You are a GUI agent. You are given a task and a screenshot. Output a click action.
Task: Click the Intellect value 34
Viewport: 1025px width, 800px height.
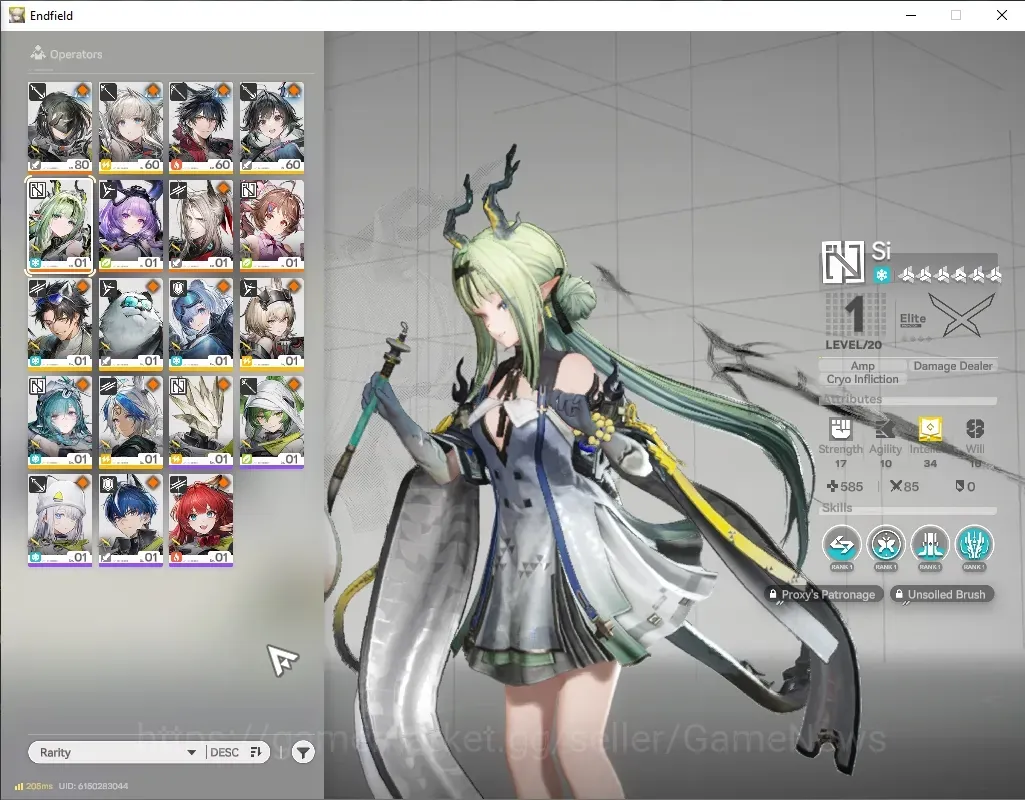pos(930,463)
